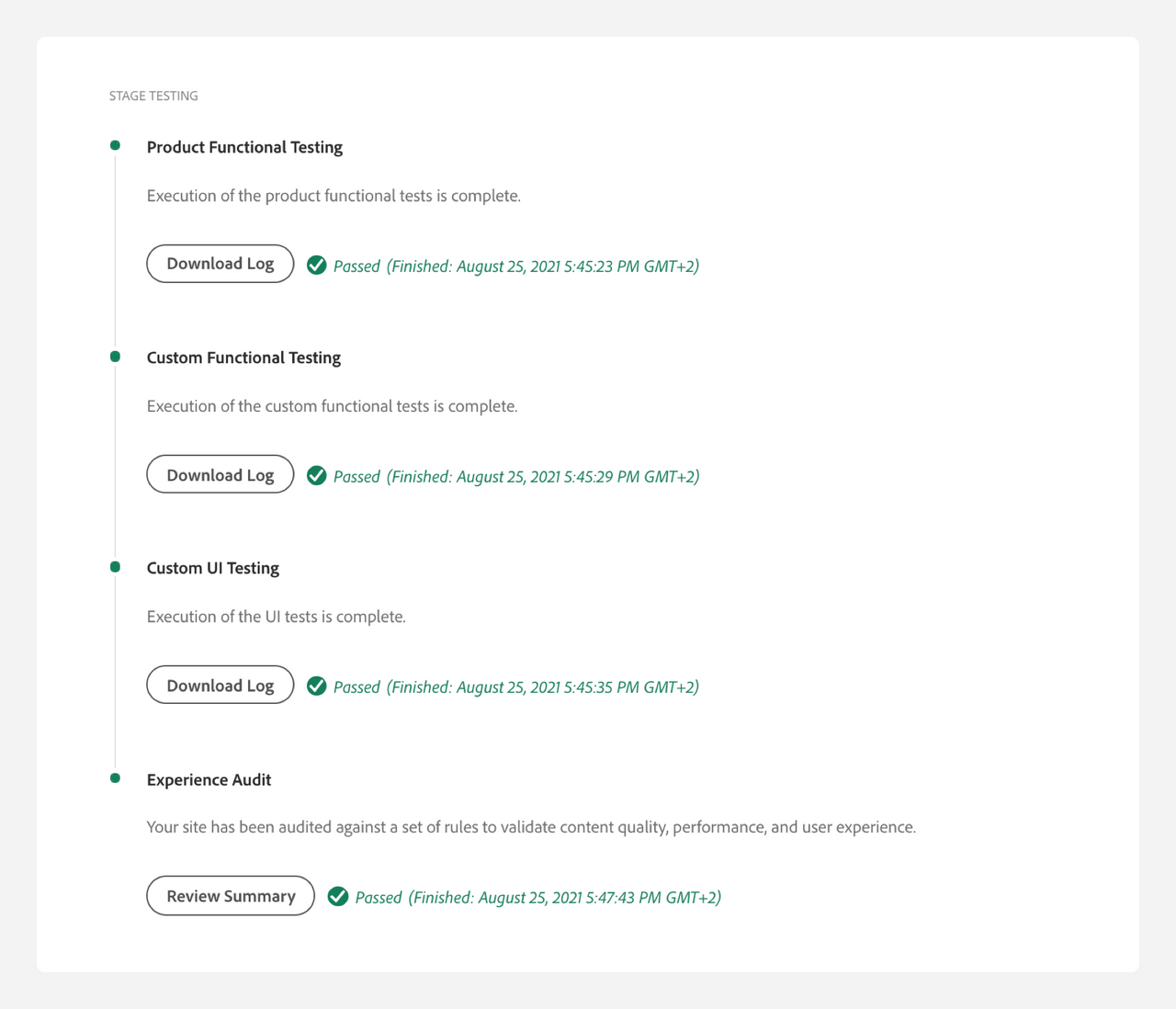Click the Custom Functional Testing passed checkmark icon
Viewport: 1176px width, 1009px height.
point(316,476)
